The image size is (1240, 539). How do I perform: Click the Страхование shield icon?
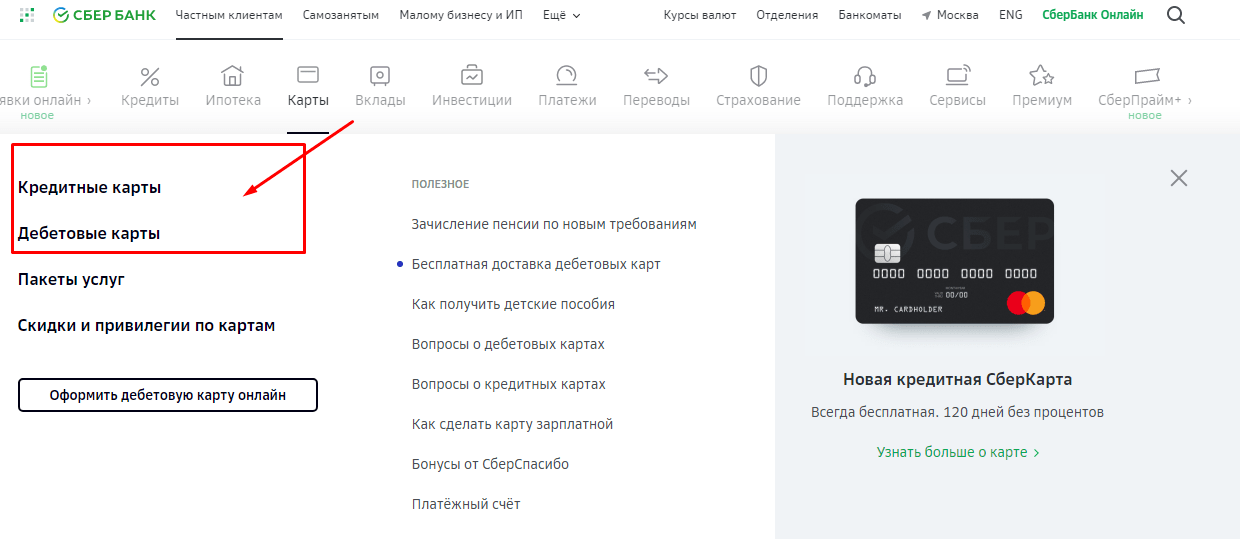pos(758,75)
